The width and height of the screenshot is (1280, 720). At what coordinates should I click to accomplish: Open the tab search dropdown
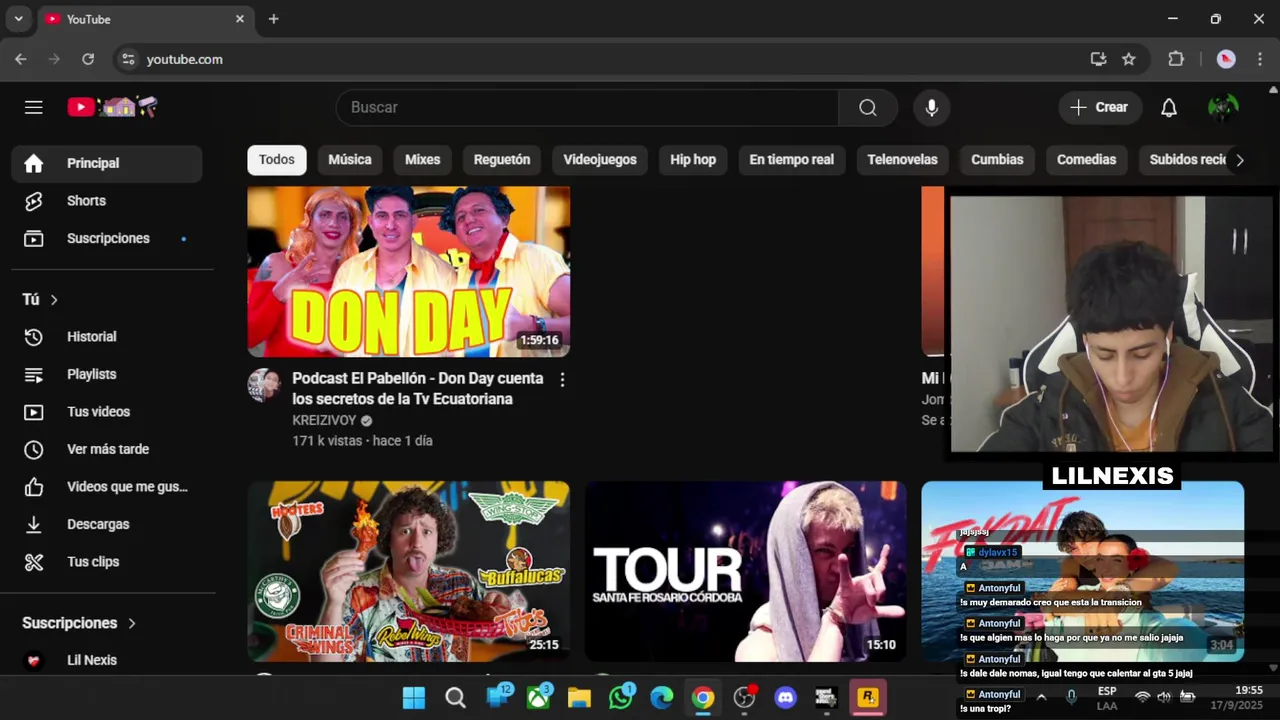pos(18,19)
